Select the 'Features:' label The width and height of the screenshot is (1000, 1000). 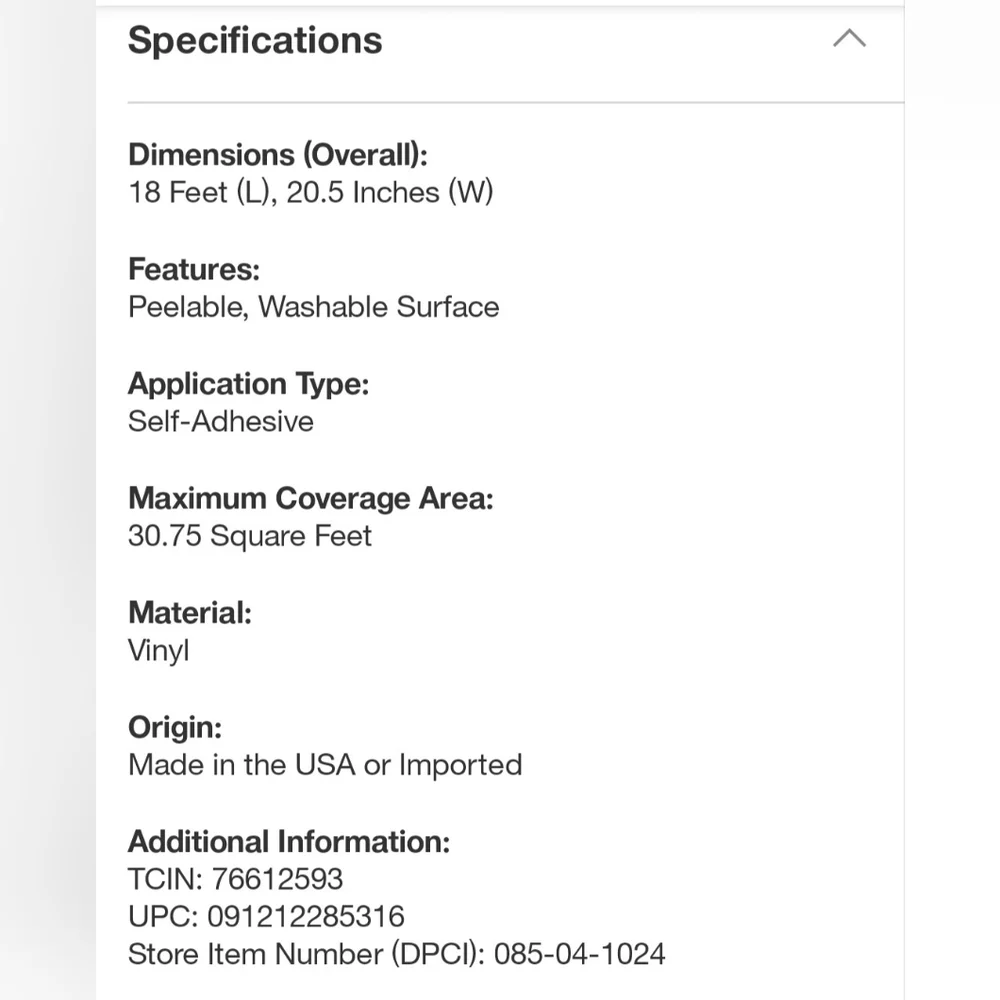[194, 268]
